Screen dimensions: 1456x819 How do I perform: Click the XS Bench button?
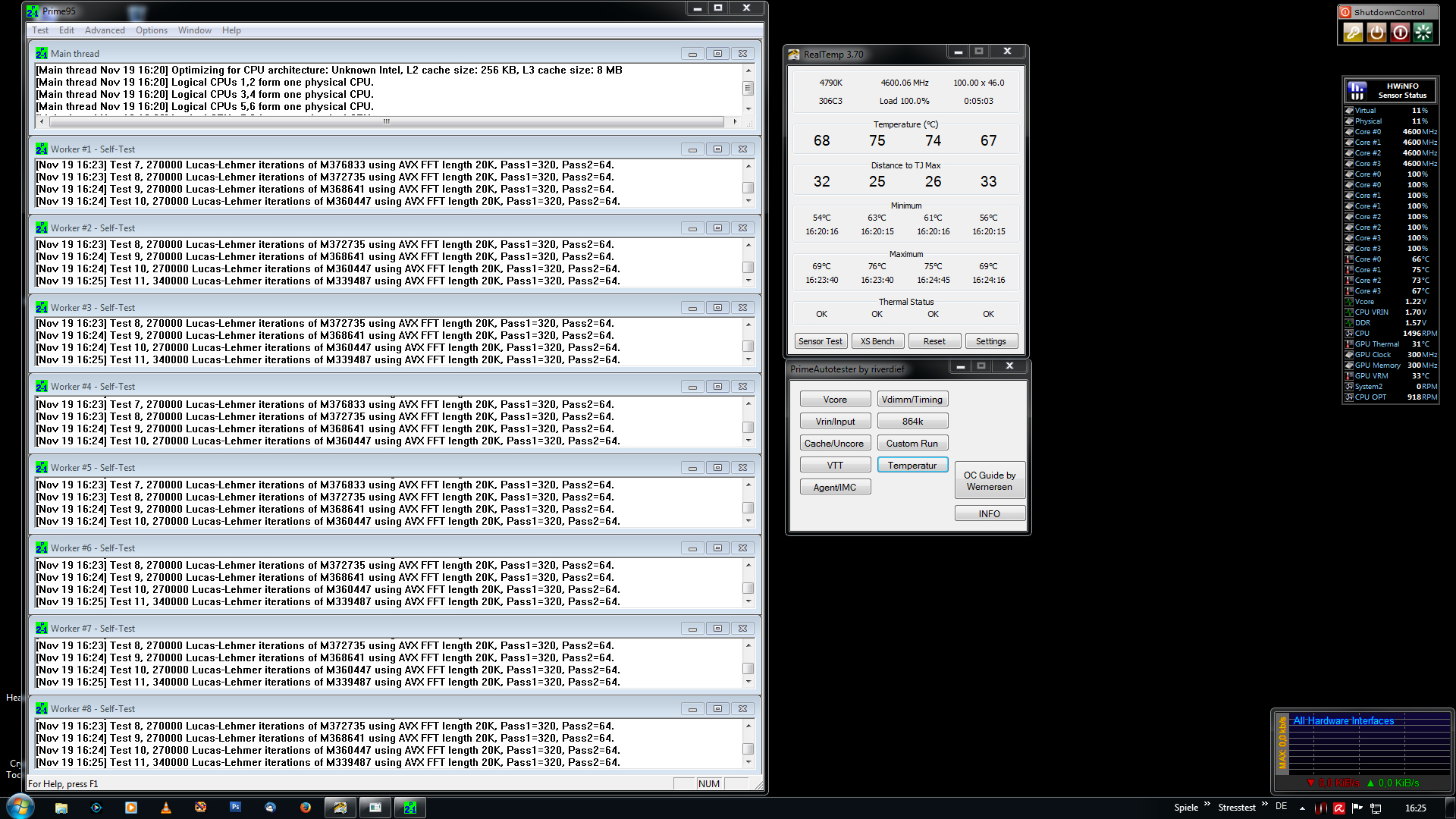pos(877,341)
